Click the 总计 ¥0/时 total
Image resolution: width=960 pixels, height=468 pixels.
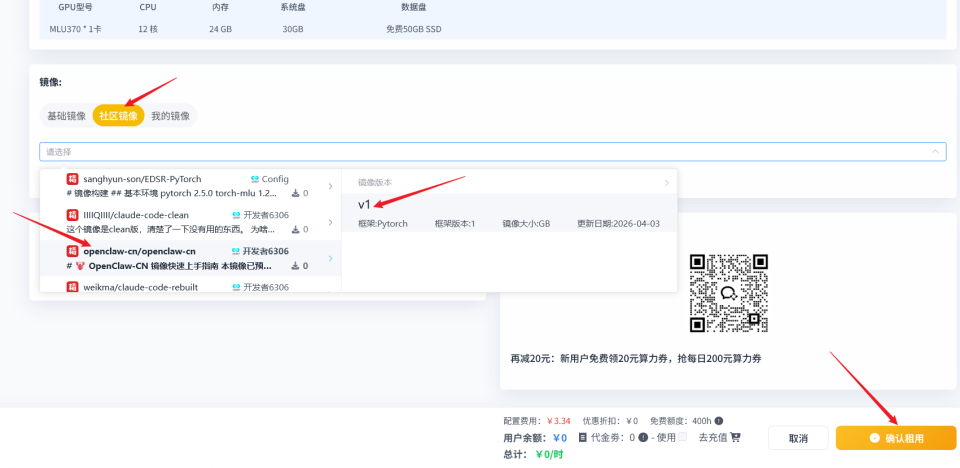click(549, 454)
